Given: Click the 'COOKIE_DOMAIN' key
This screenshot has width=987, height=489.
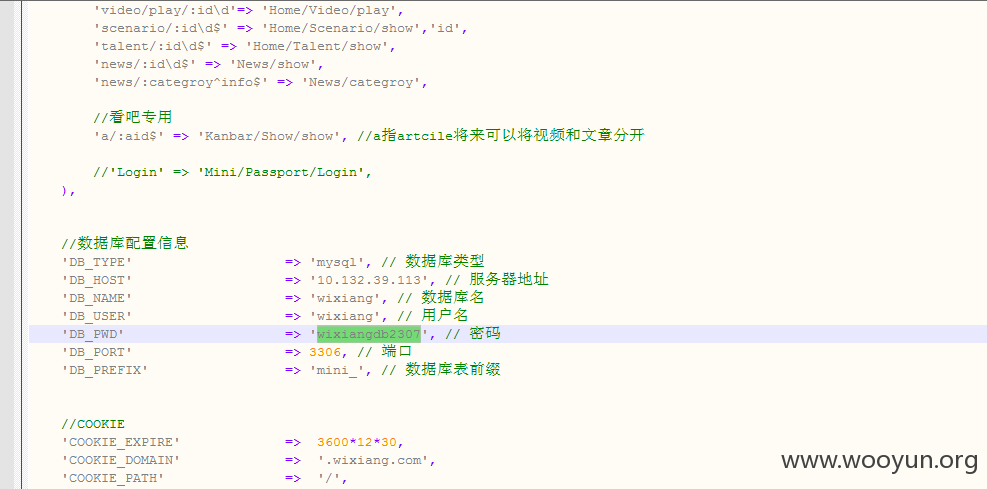Looking at the screenshot, I should click(120, 461).
